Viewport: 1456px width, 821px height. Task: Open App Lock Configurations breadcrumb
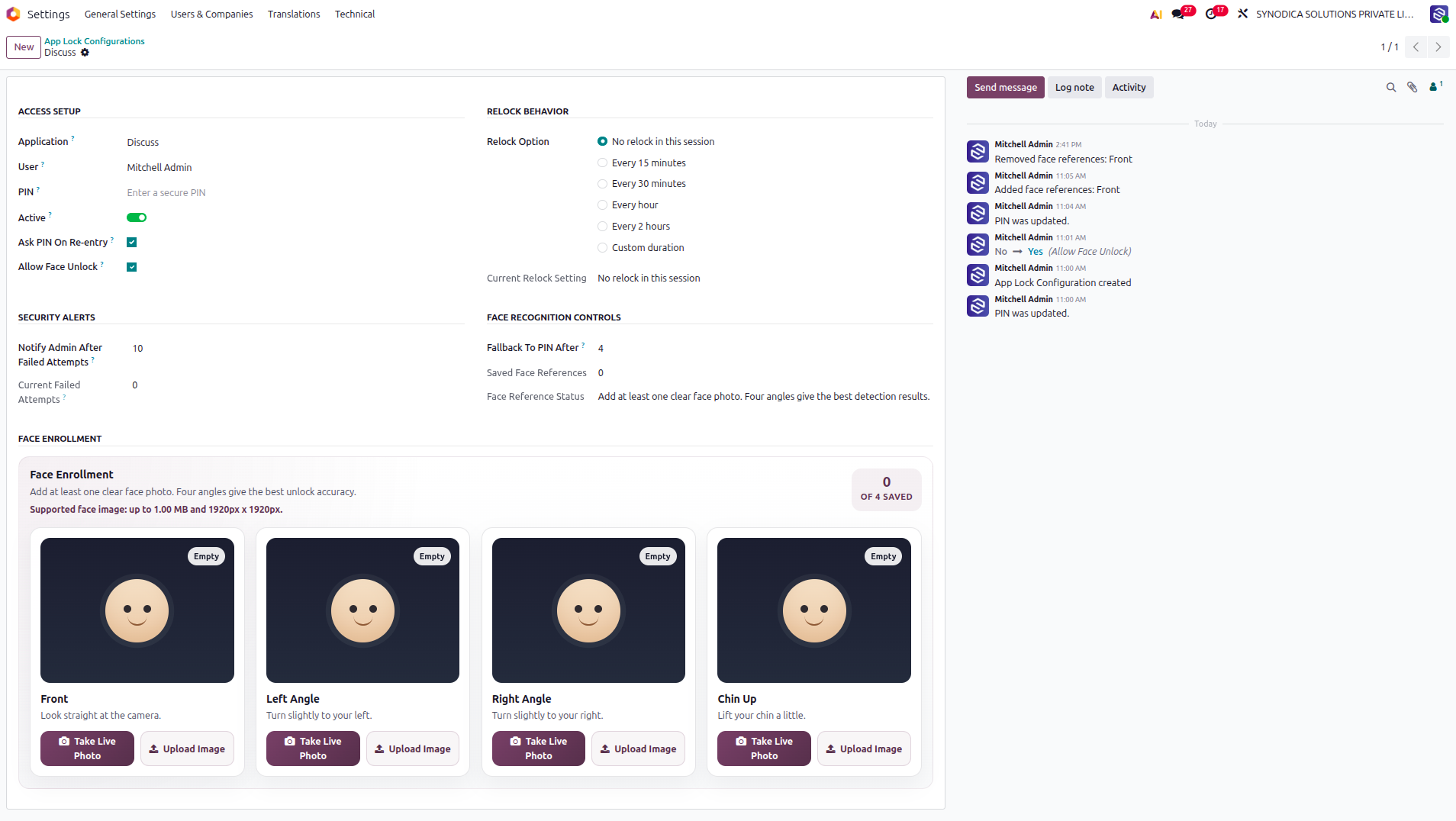click(x=94, y=41)
